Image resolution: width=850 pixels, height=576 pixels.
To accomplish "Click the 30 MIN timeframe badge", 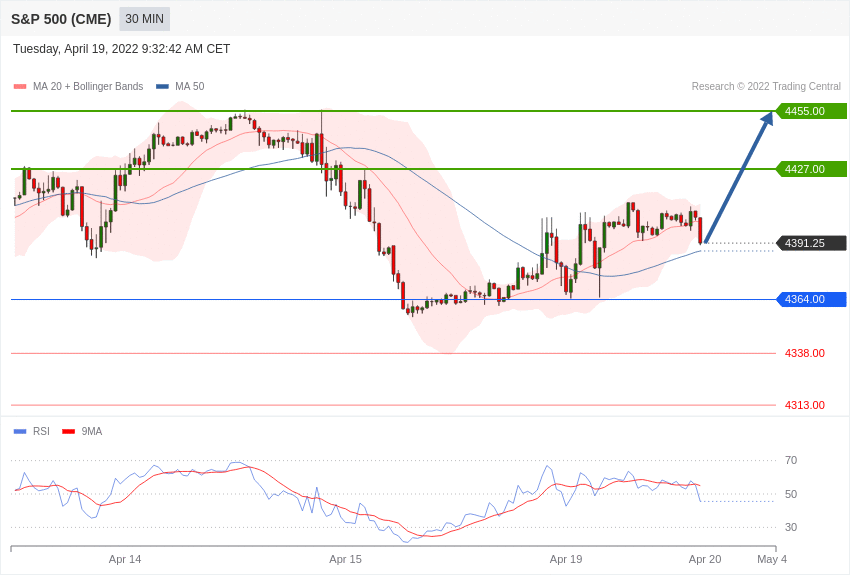I will point(144,19).
